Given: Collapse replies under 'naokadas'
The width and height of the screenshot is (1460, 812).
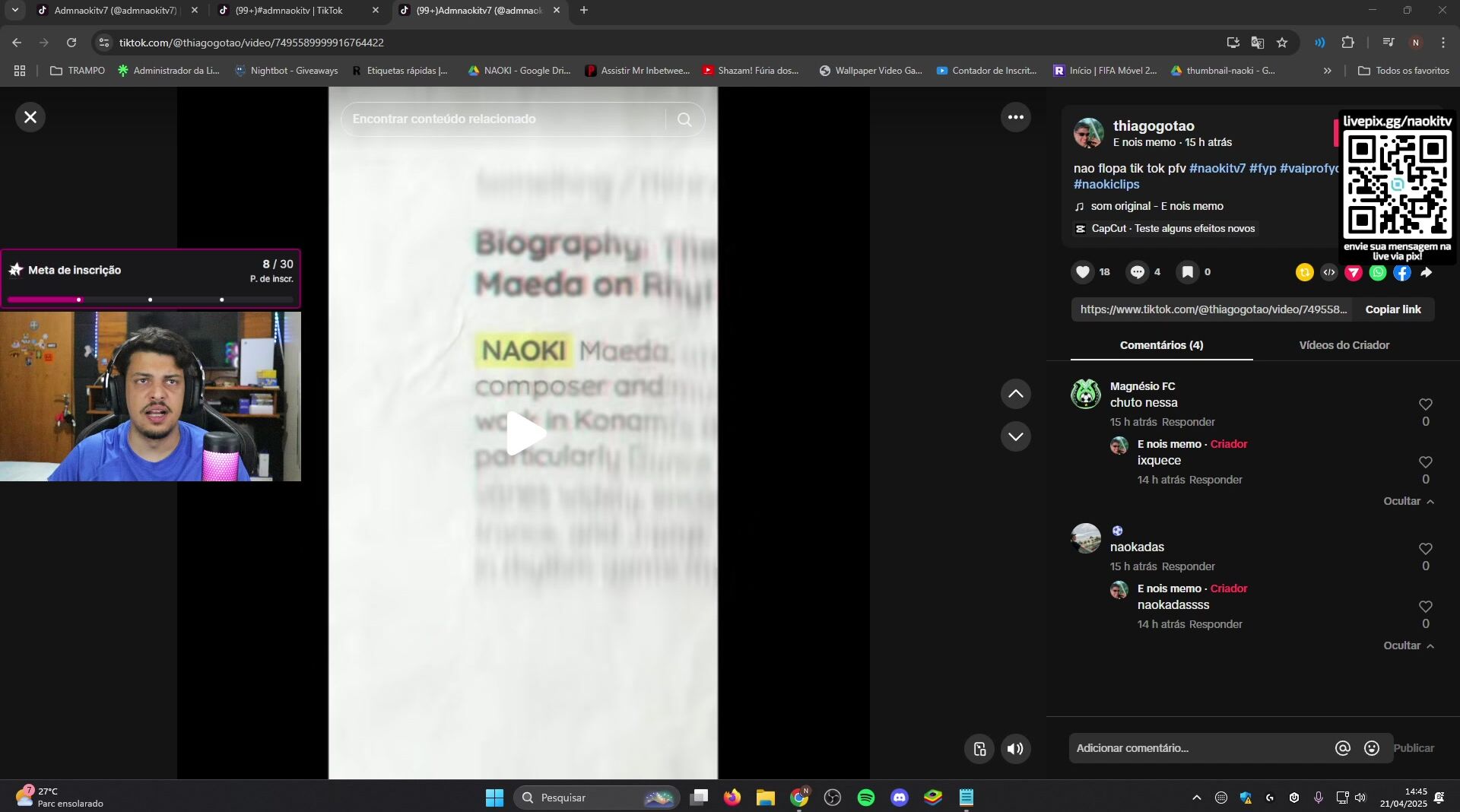Looking at the screenshot, I should pos(1408,645).
